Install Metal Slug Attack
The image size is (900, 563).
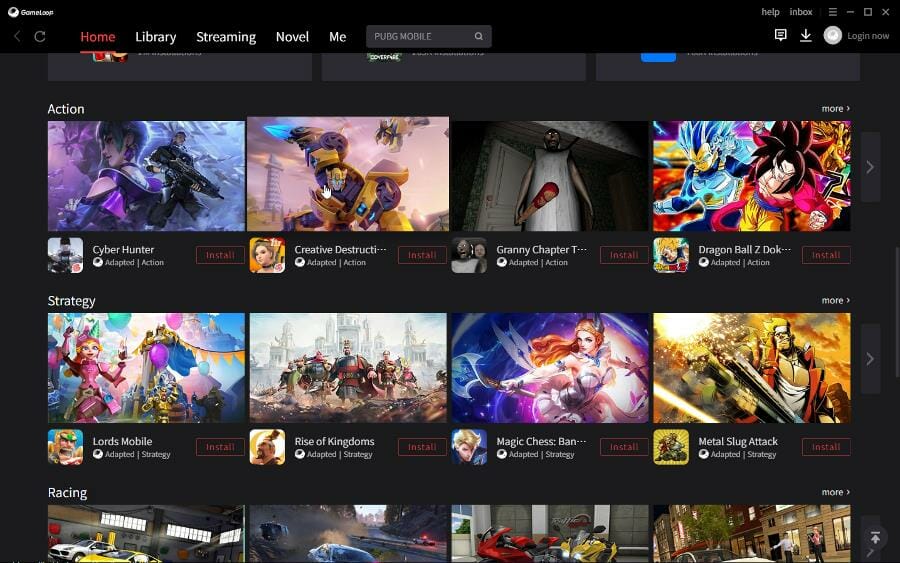(x=827, y=446)
